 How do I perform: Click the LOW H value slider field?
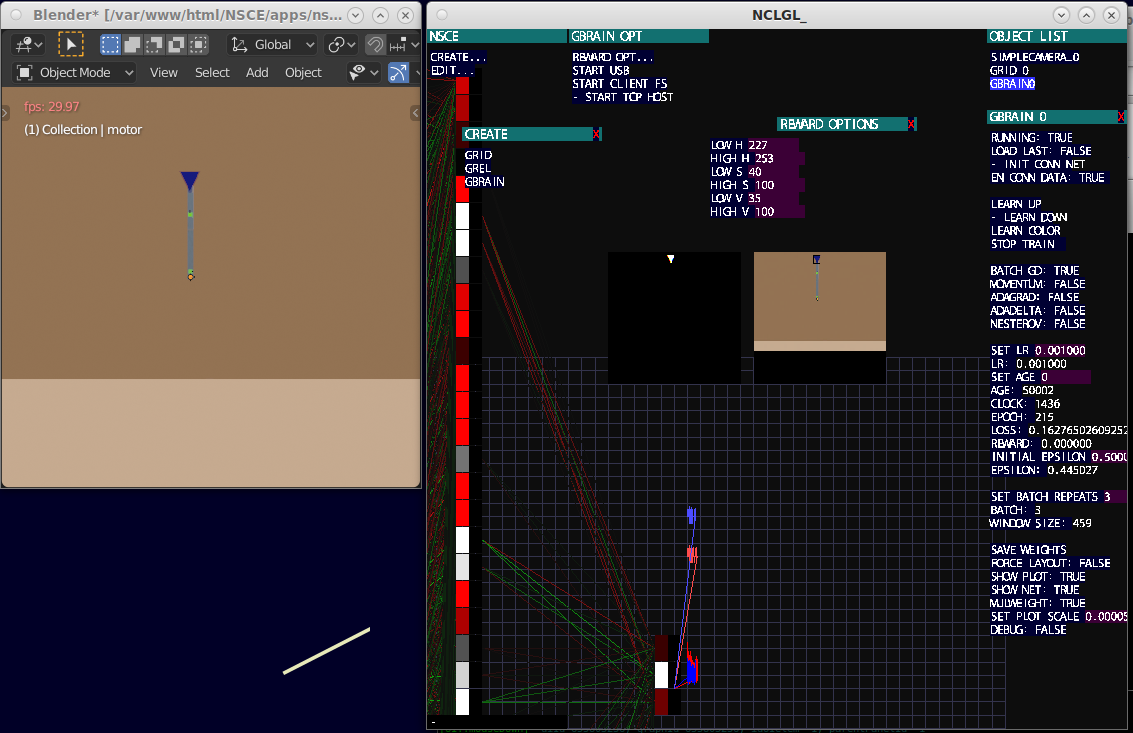(x=773, y=145)
